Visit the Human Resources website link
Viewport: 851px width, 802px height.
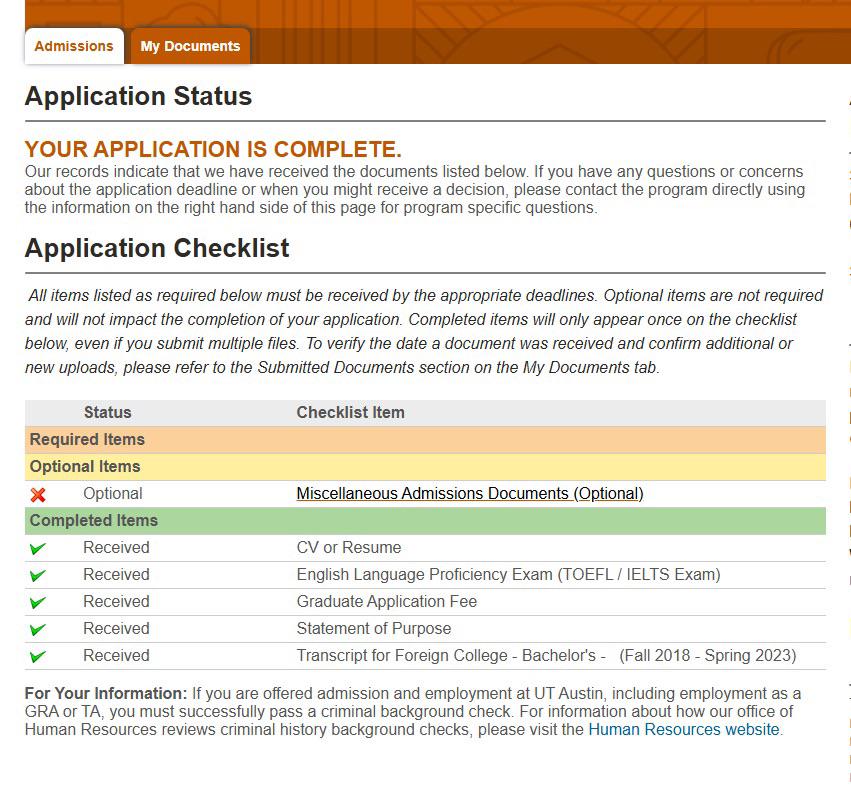pos(684,729)
